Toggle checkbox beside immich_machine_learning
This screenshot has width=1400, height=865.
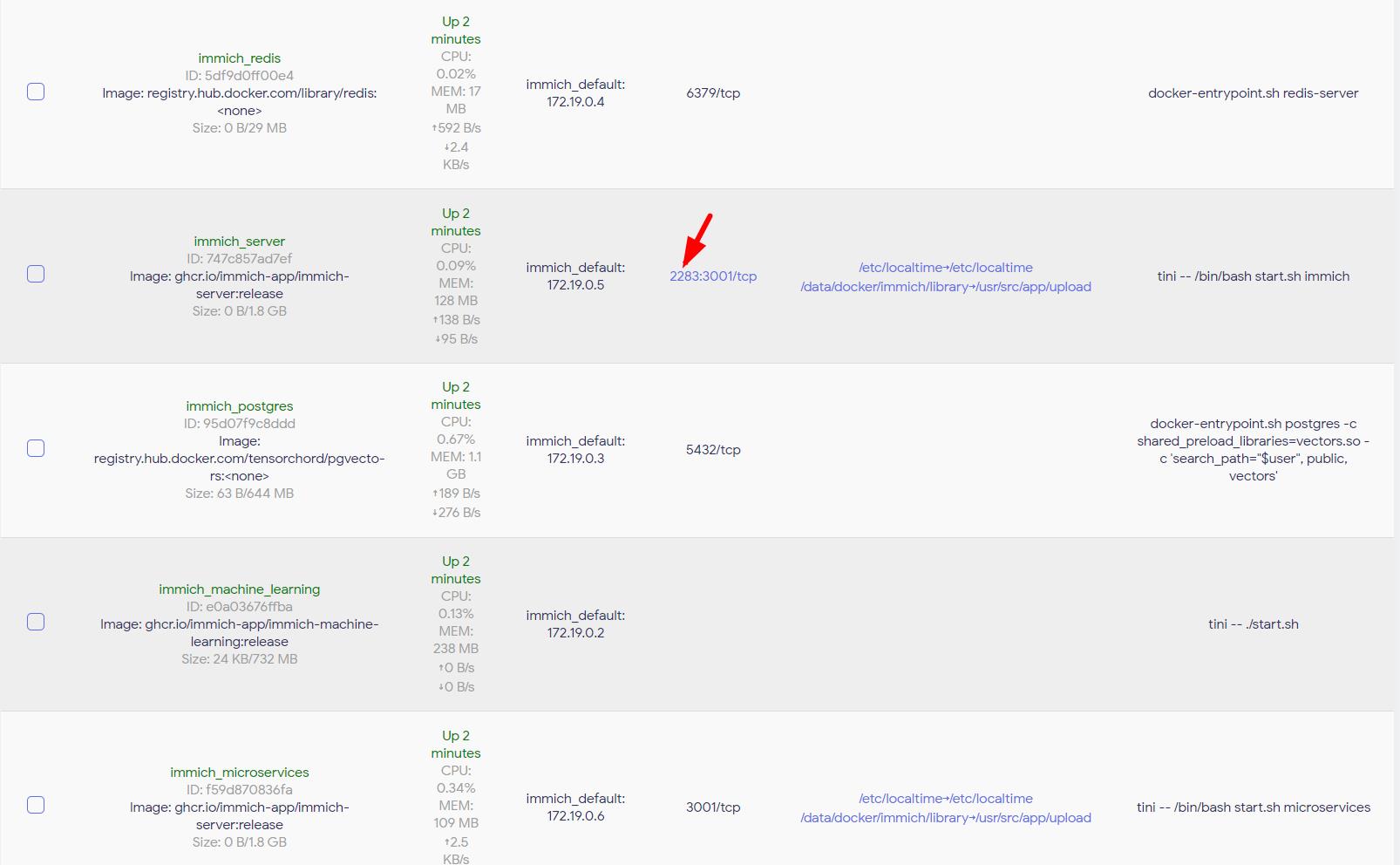(36, 622)
